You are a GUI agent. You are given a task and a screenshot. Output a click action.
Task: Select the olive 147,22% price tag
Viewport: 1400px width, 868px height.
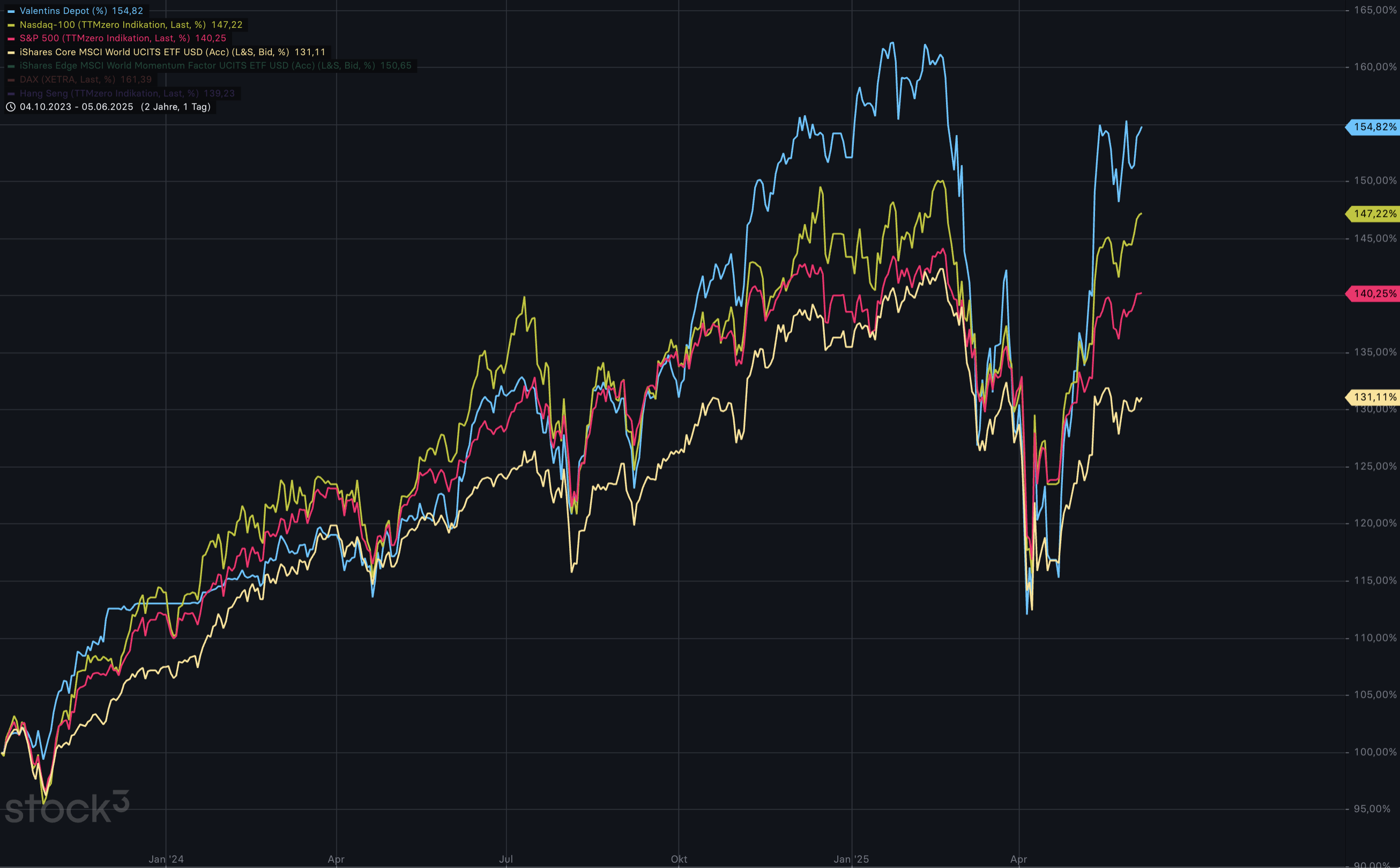[1373, 214]
